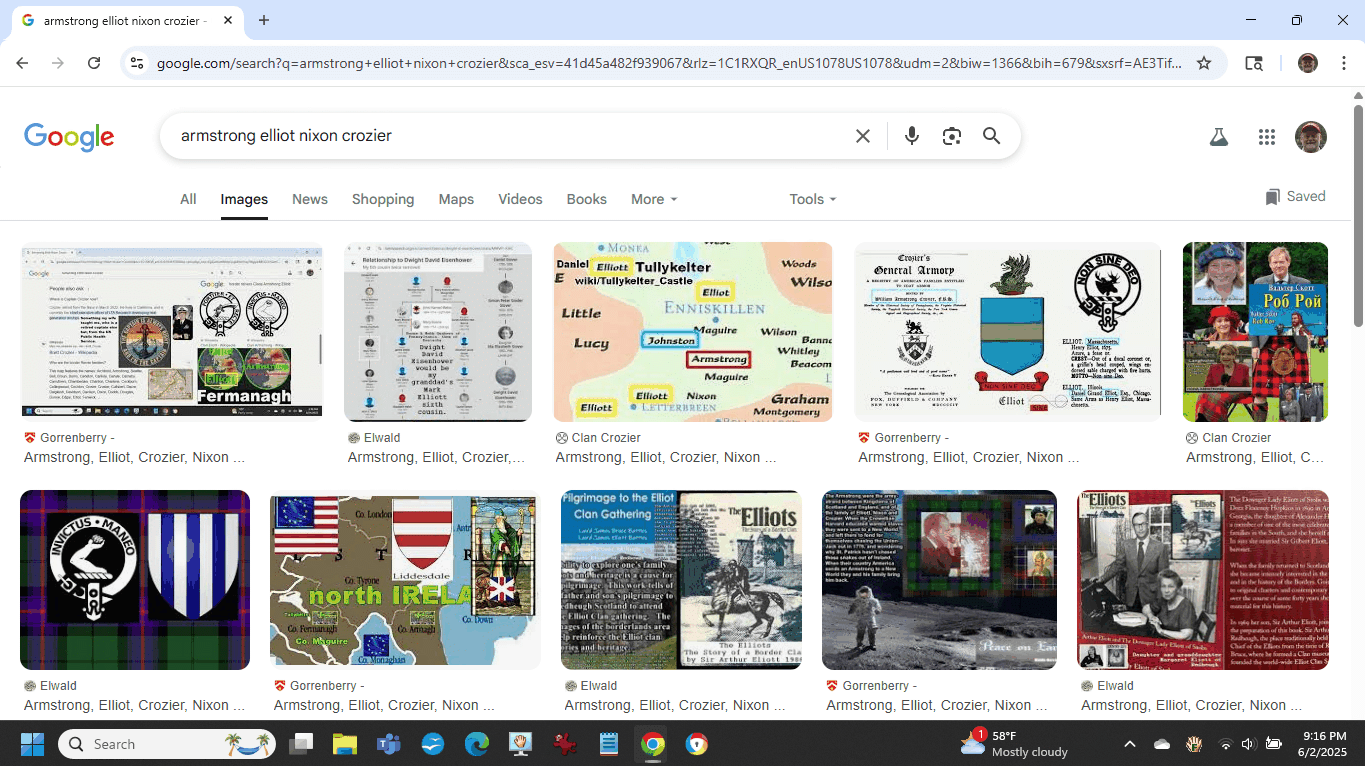Image resolution: width=1365 pixels, height=766 pixels.
Task: Expand the More dropdown
Action: tap(654, 199)
